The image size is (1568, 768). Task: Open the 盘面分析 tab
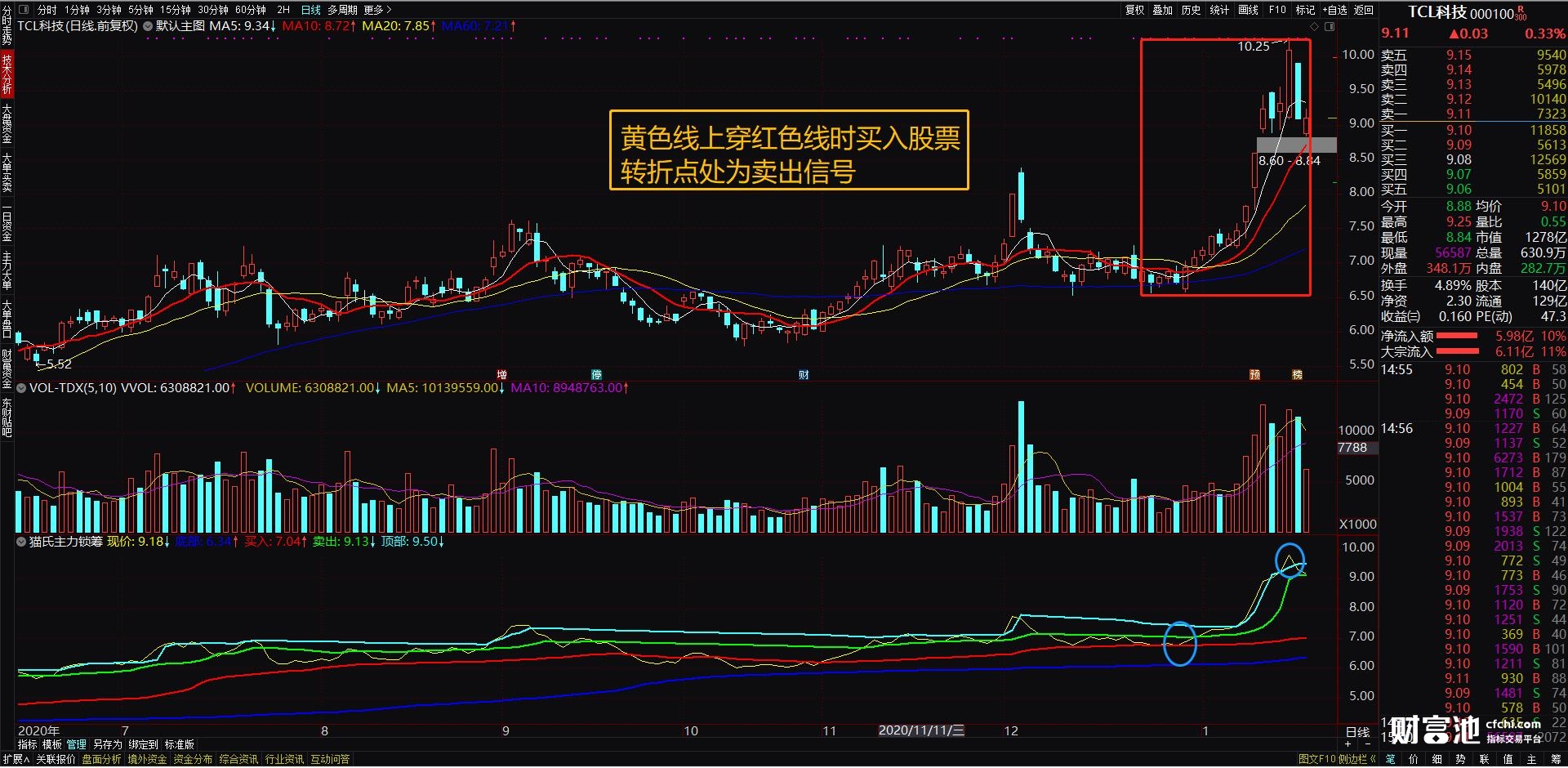click(101, 760)
